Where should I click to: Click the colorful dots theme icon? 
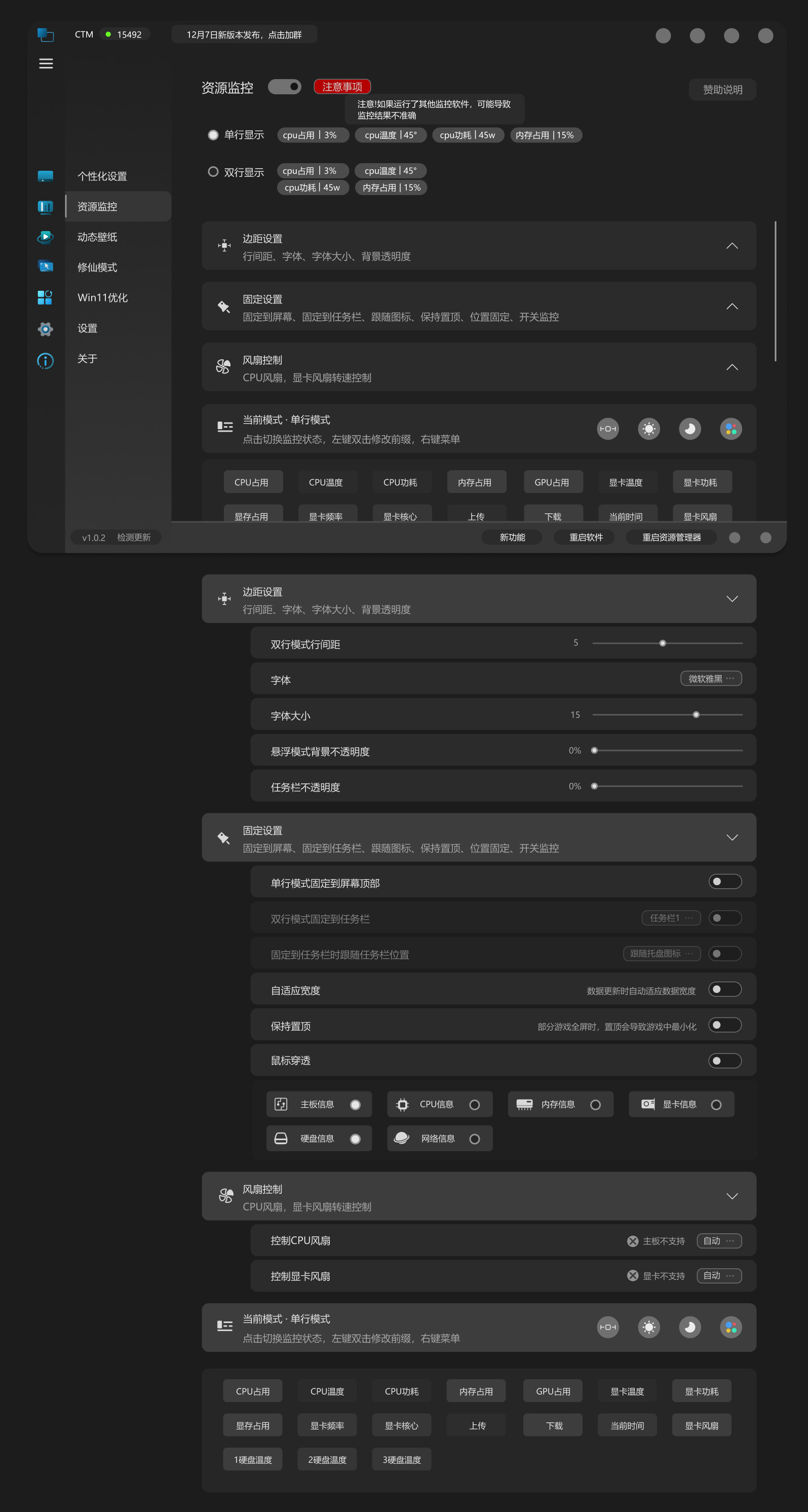730,429
